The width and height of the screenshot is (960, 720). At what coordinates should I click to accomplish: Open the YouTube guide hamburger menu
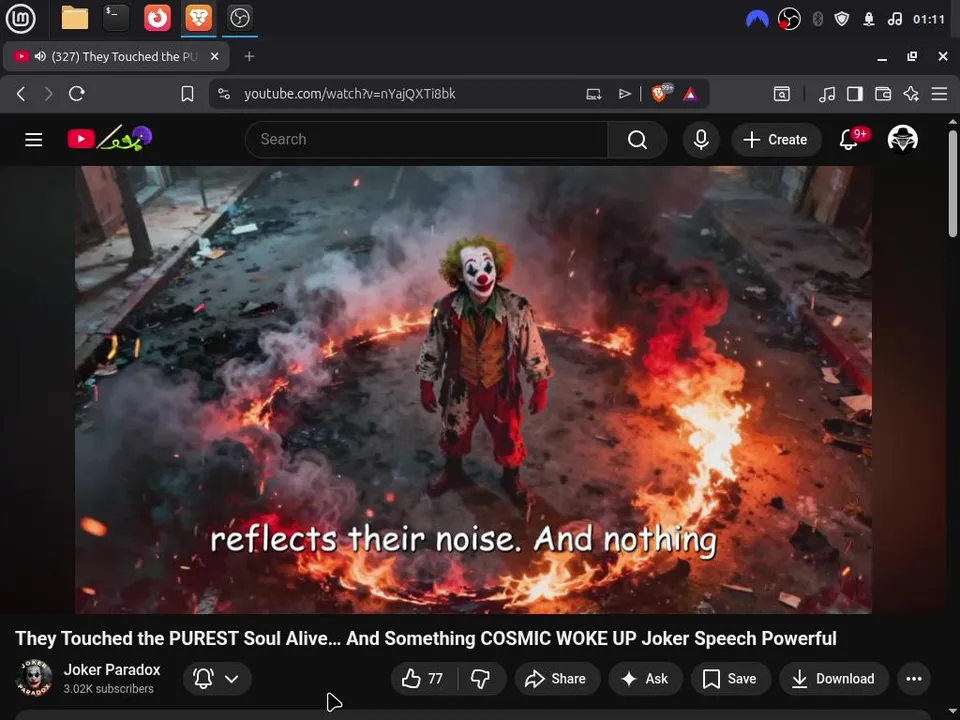coord(34,140)
